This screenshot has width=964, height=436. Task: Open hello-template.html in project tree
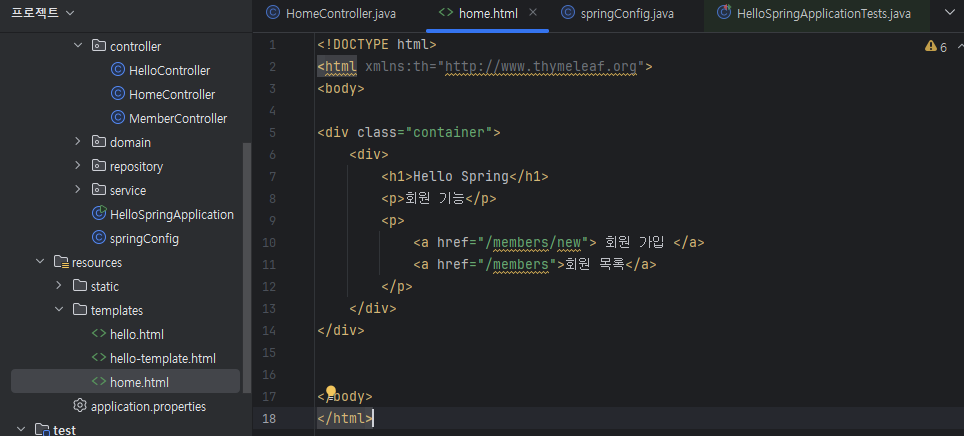point(162,358)
